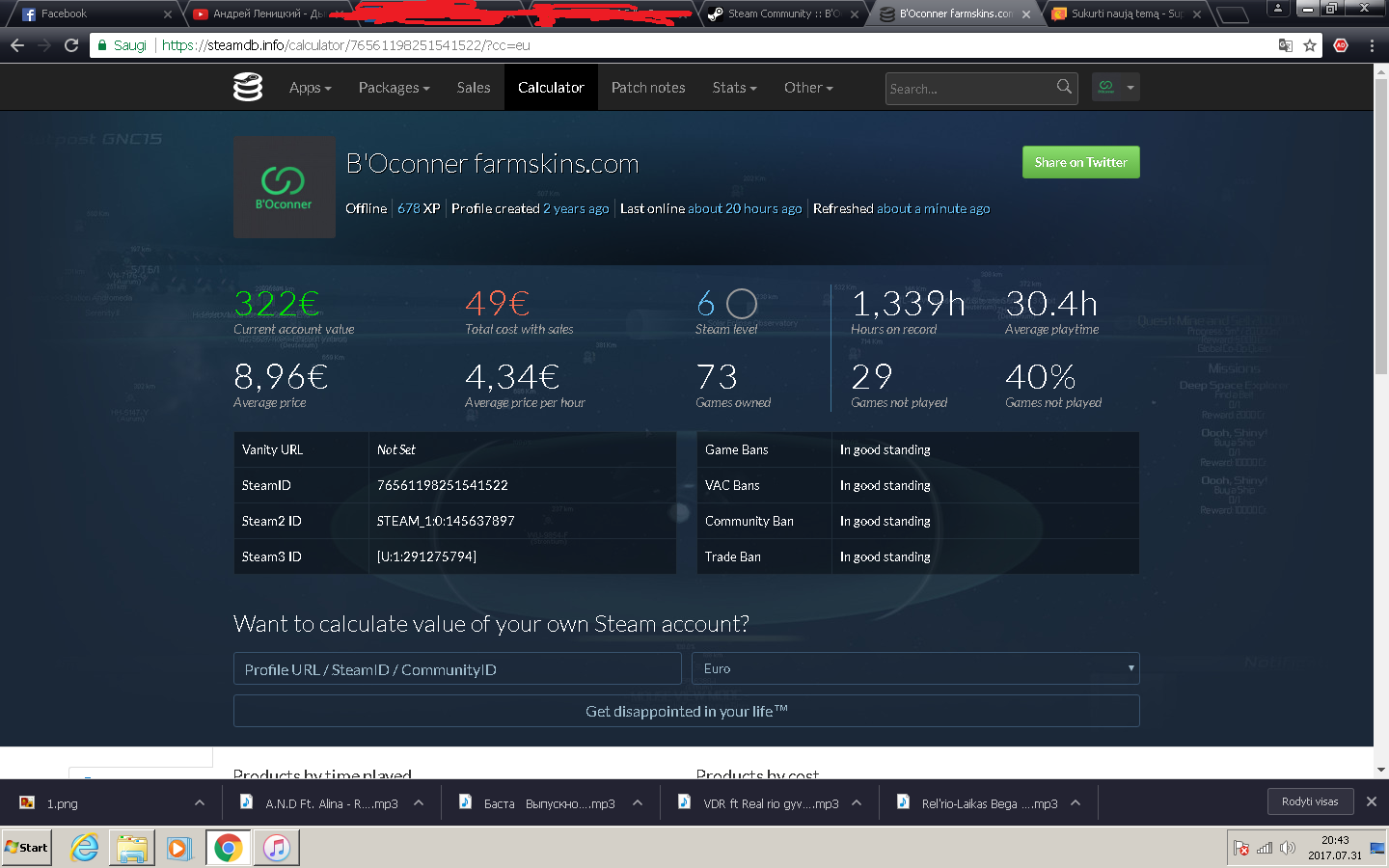
Task: Open the translate page icon
Action: click(x=1285, y=45)
